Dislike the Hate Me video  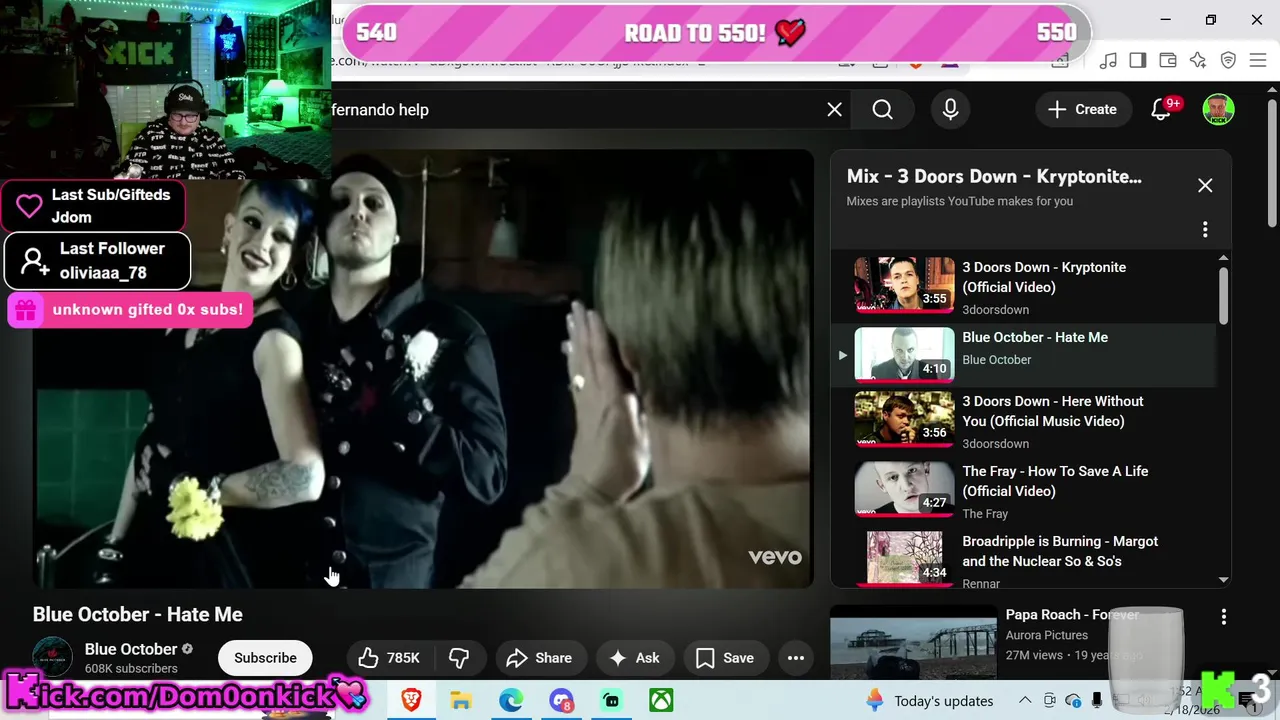459,658
